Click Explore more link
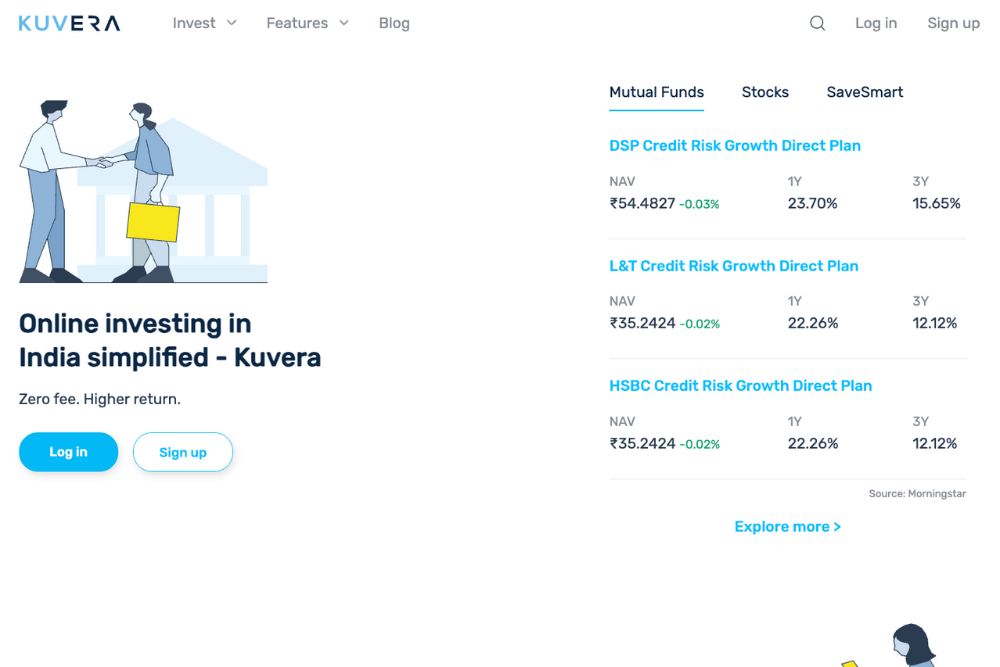Image resolution: width=1000 pixels, height=667 pixels. pos(787,527)
